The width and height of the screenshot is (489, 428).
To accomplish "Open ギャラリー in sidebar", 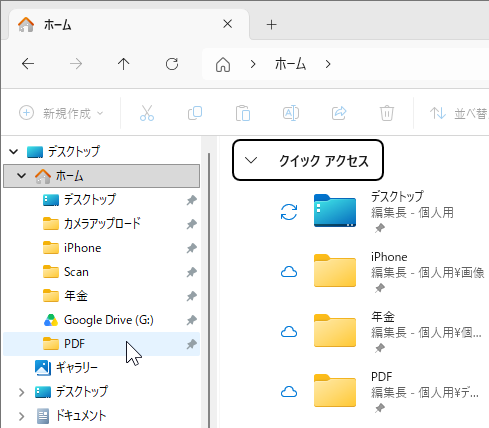I will click(102, 368).
